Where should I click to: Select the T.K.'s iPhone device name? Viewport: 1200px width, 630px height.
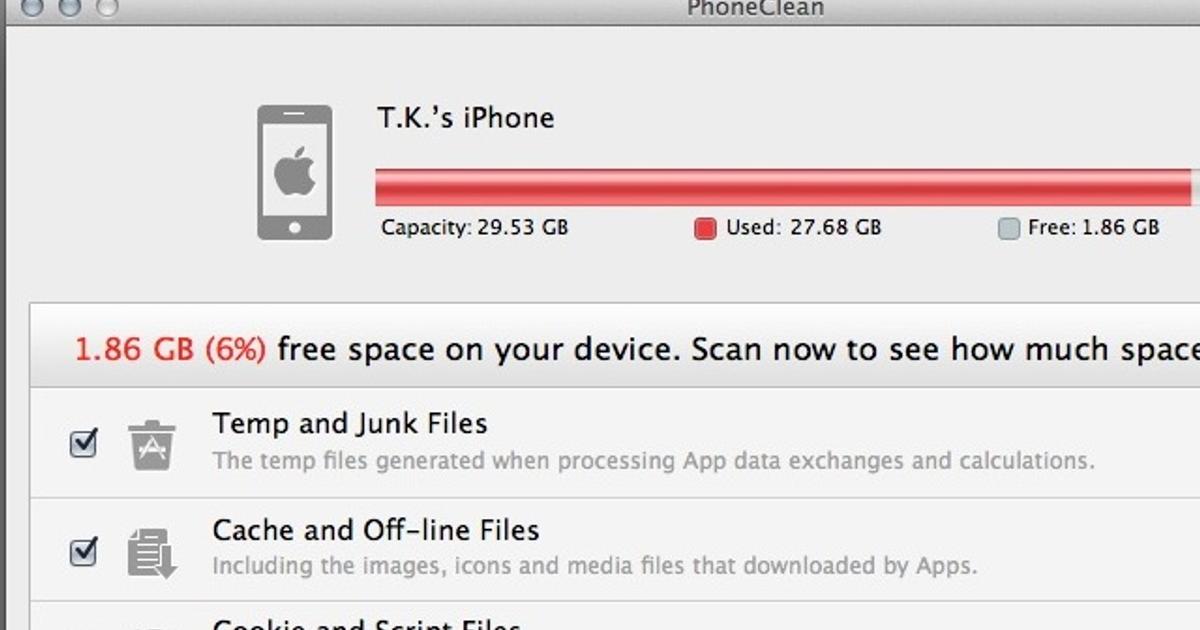point(465,118)
